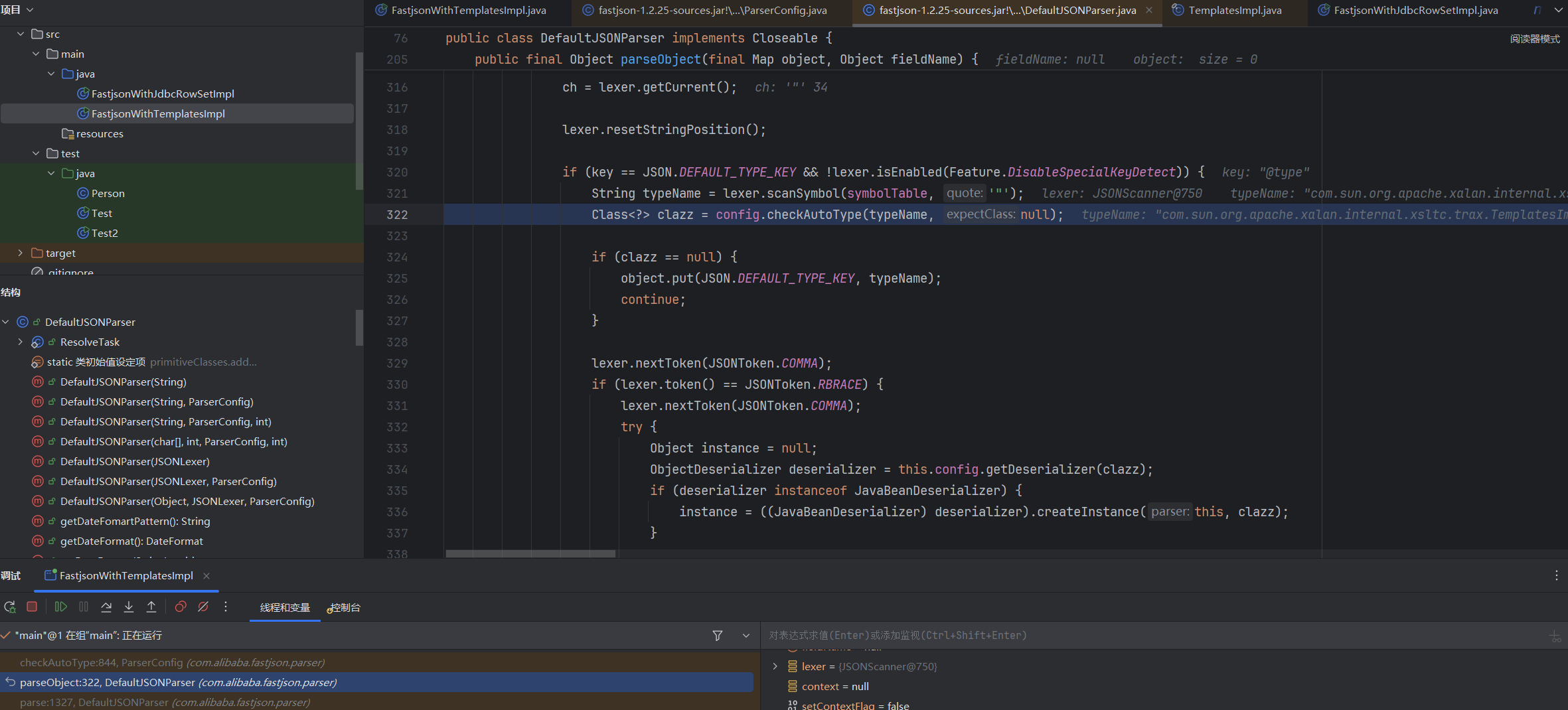
Task: Open the debug toolbar more options menu
Action: tap(226, 607)
